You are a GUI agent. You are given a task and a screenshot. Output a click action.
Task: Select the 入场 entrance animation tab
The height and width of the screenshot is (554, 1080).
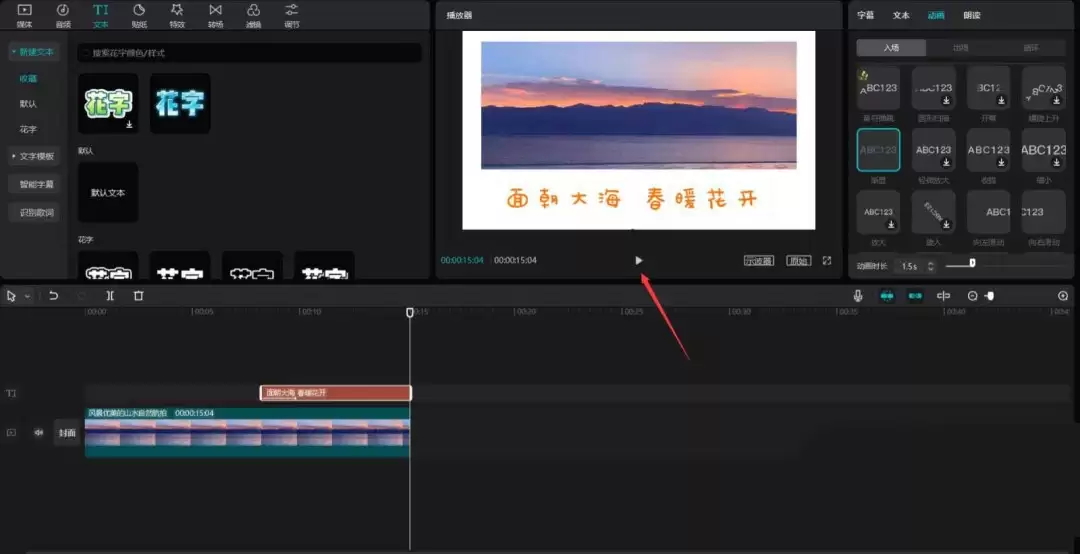pos(891,48)
